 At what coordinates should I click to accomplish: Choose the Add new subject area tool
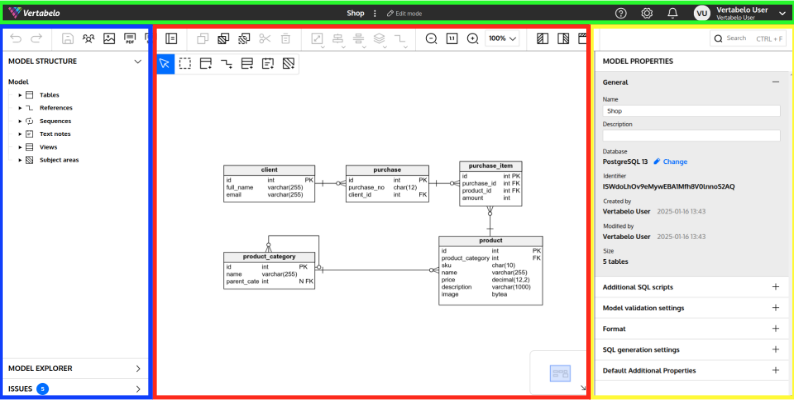pyautogui.click(x=289, y=64)
